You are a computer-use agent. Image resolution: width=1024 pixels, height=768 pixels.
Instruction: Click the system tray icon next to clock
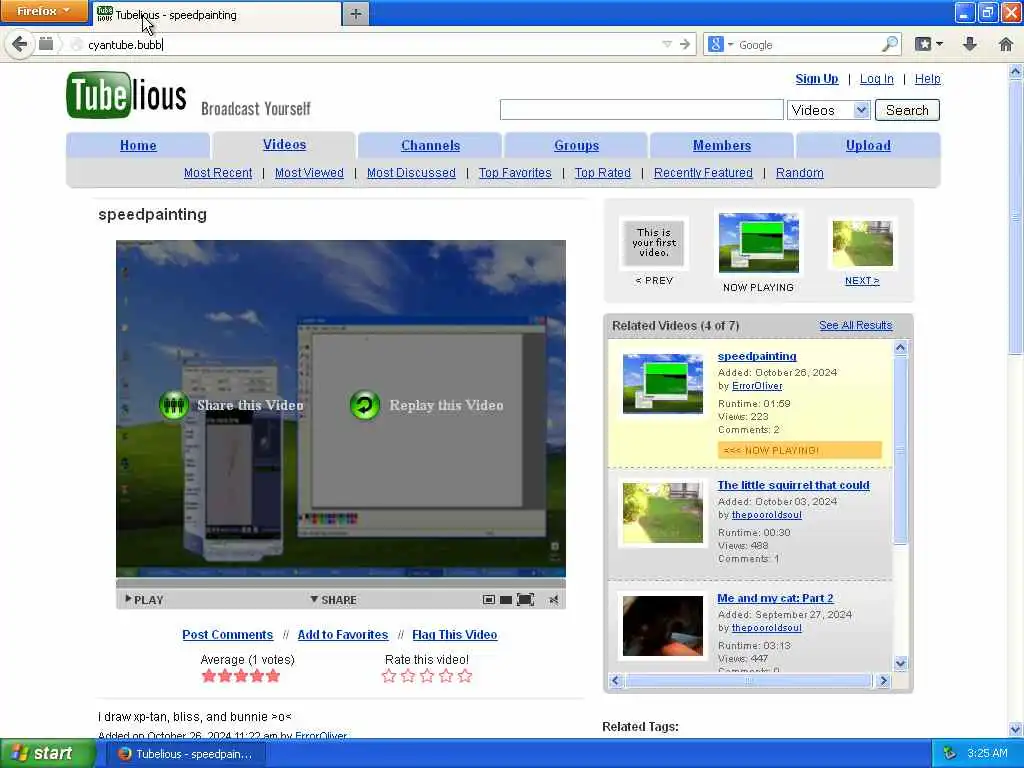point(950,754)
